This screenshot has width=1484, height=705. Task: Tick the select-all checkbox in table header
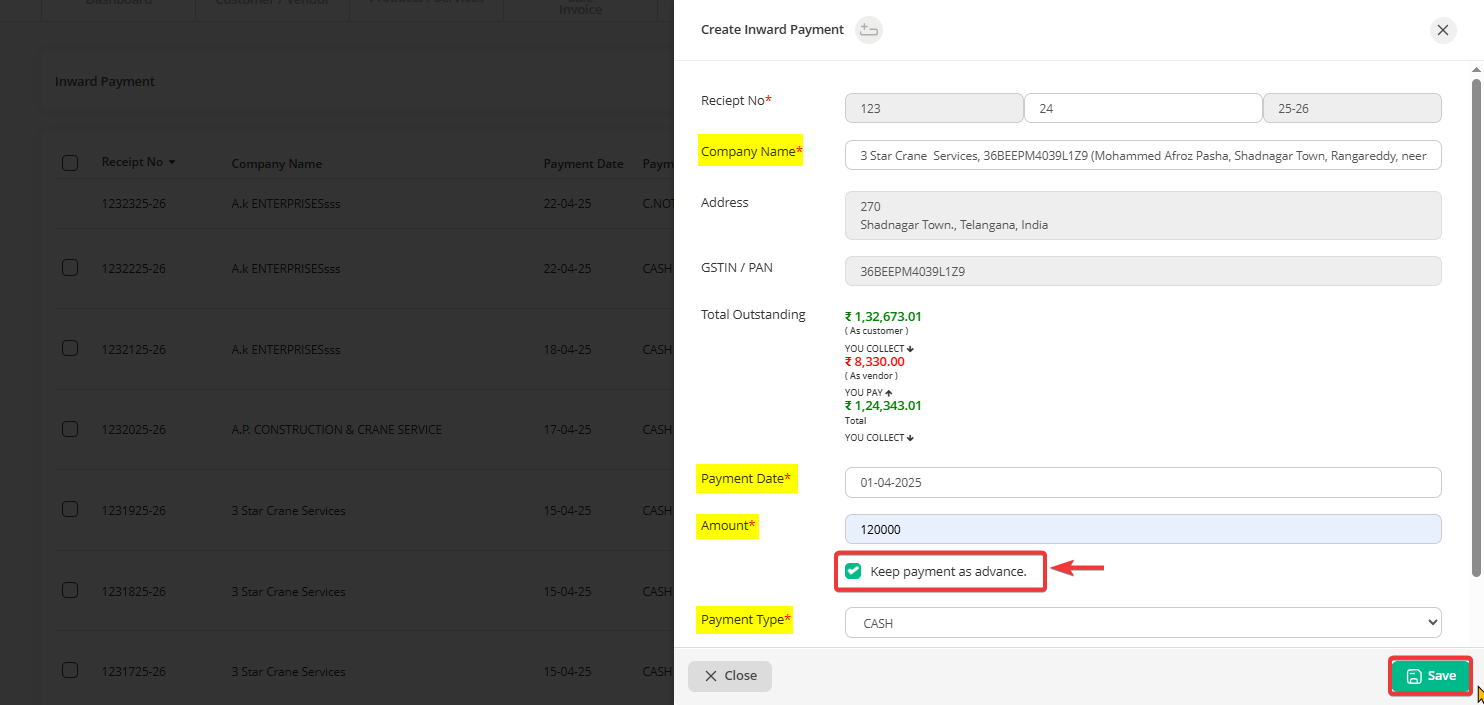pos(70,163)
